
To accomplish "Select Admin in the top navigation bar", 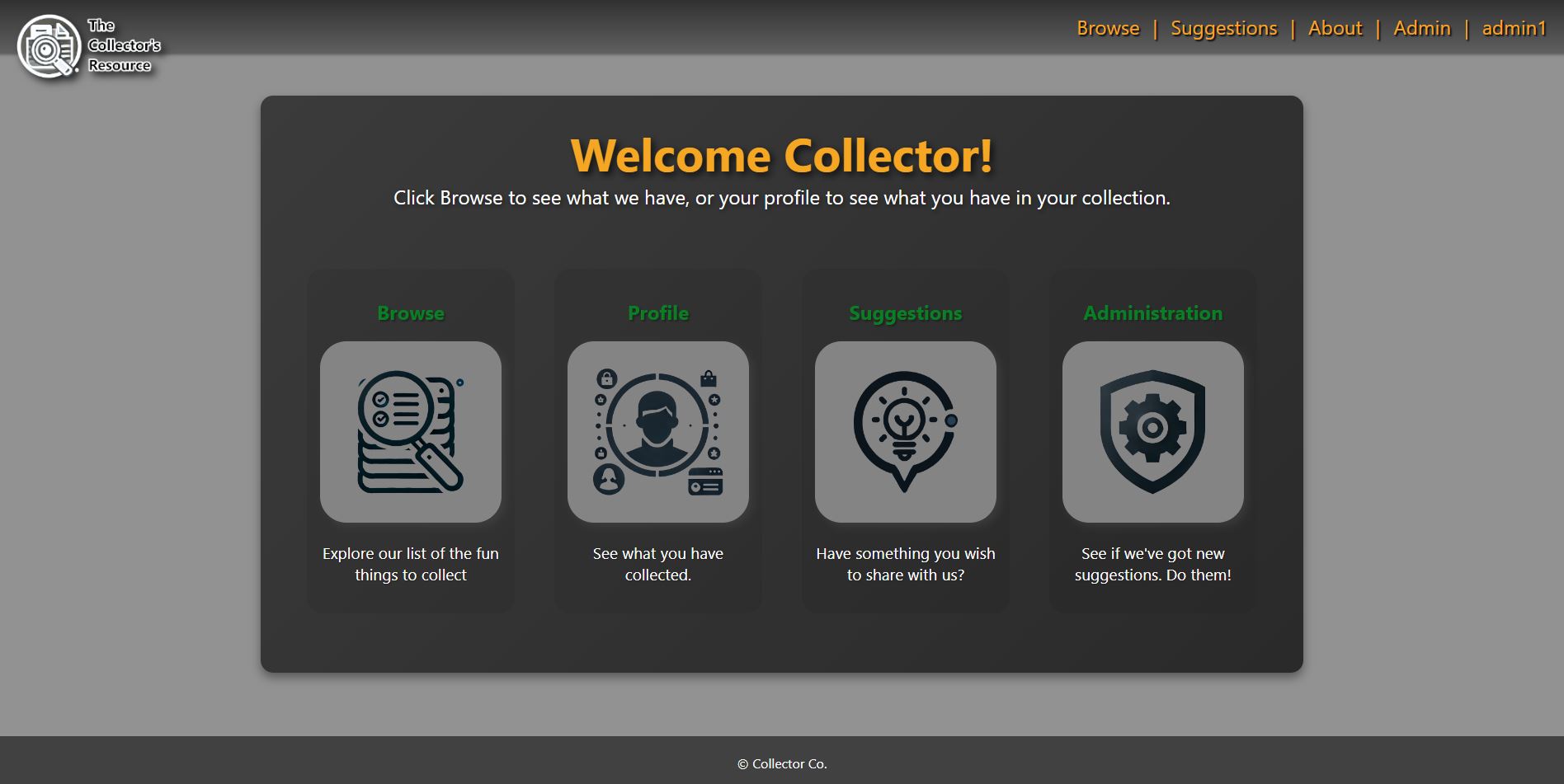I will pos(1421,28).
